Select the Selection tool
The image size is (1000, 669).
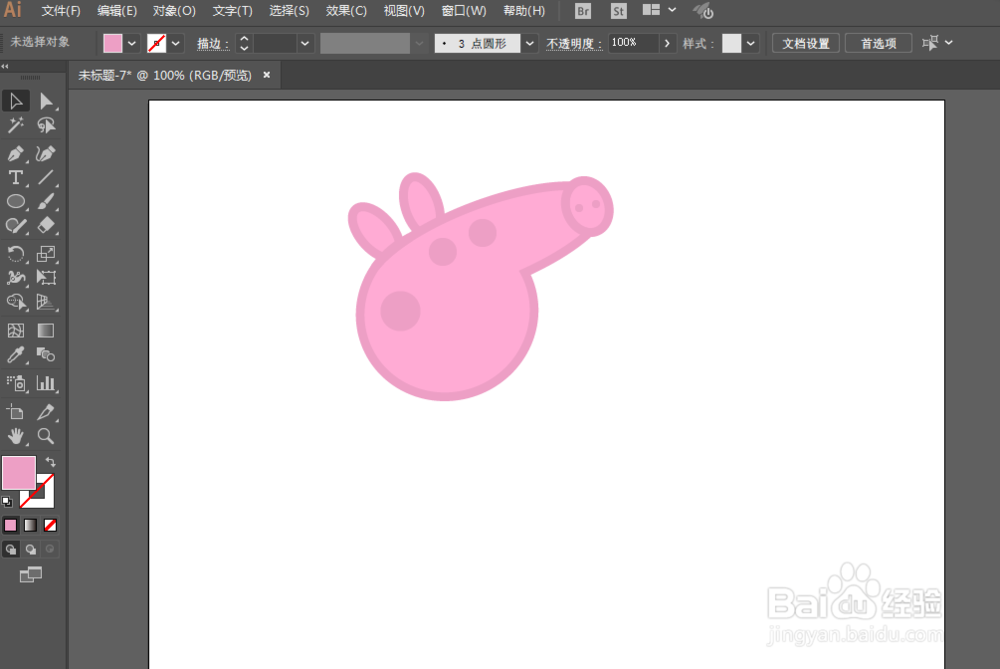[x=15, y=101]
